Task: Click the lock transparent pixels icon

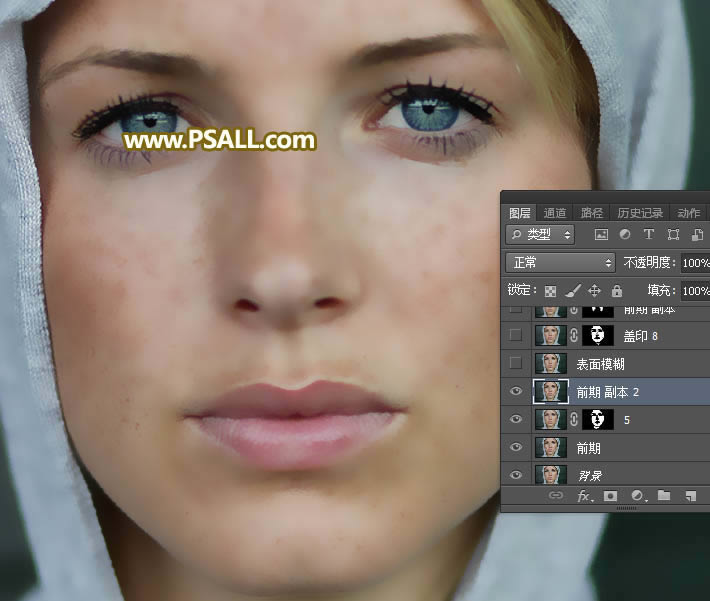Action: [x=550, y=291]
